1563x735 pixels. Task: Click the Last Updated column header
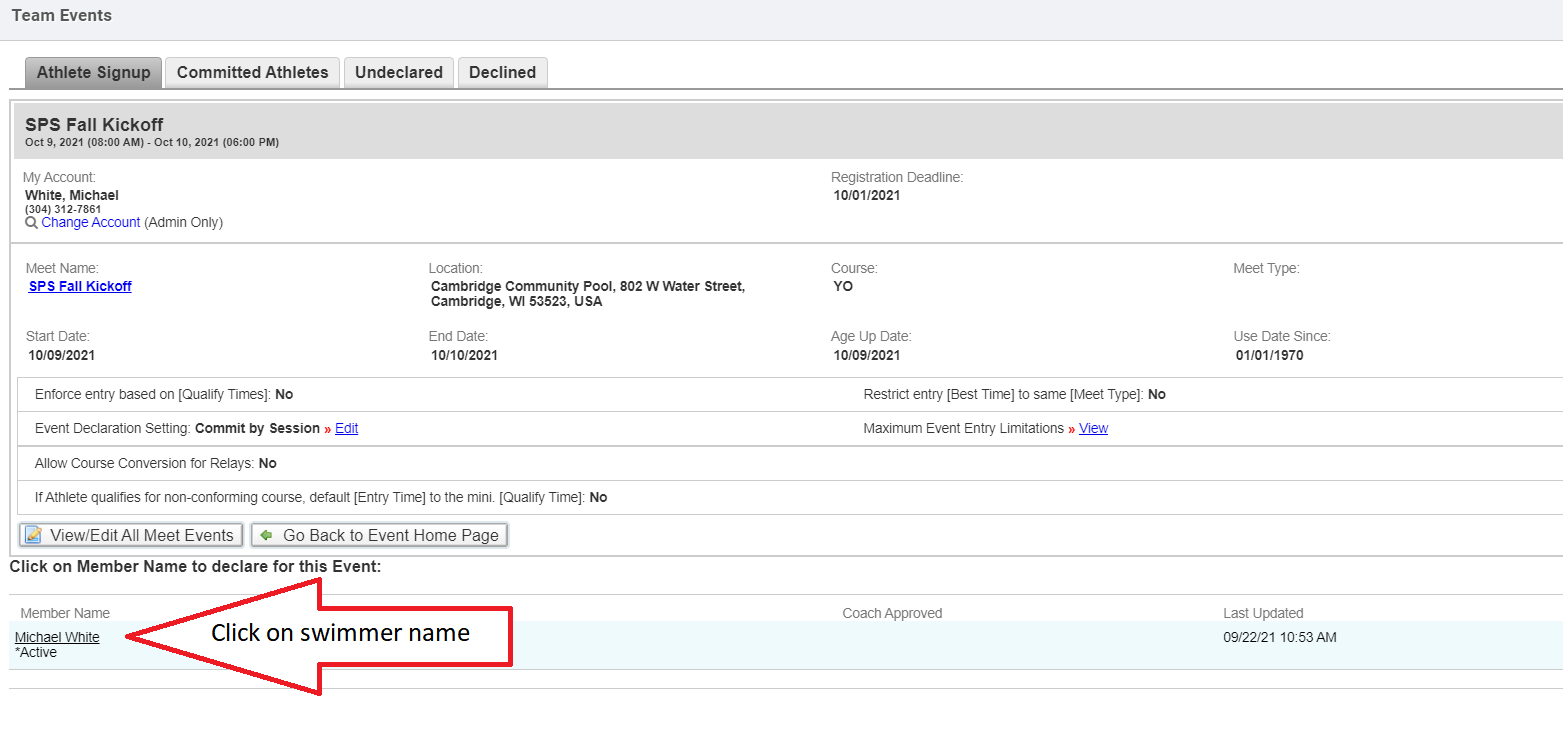click(1263, 613)
